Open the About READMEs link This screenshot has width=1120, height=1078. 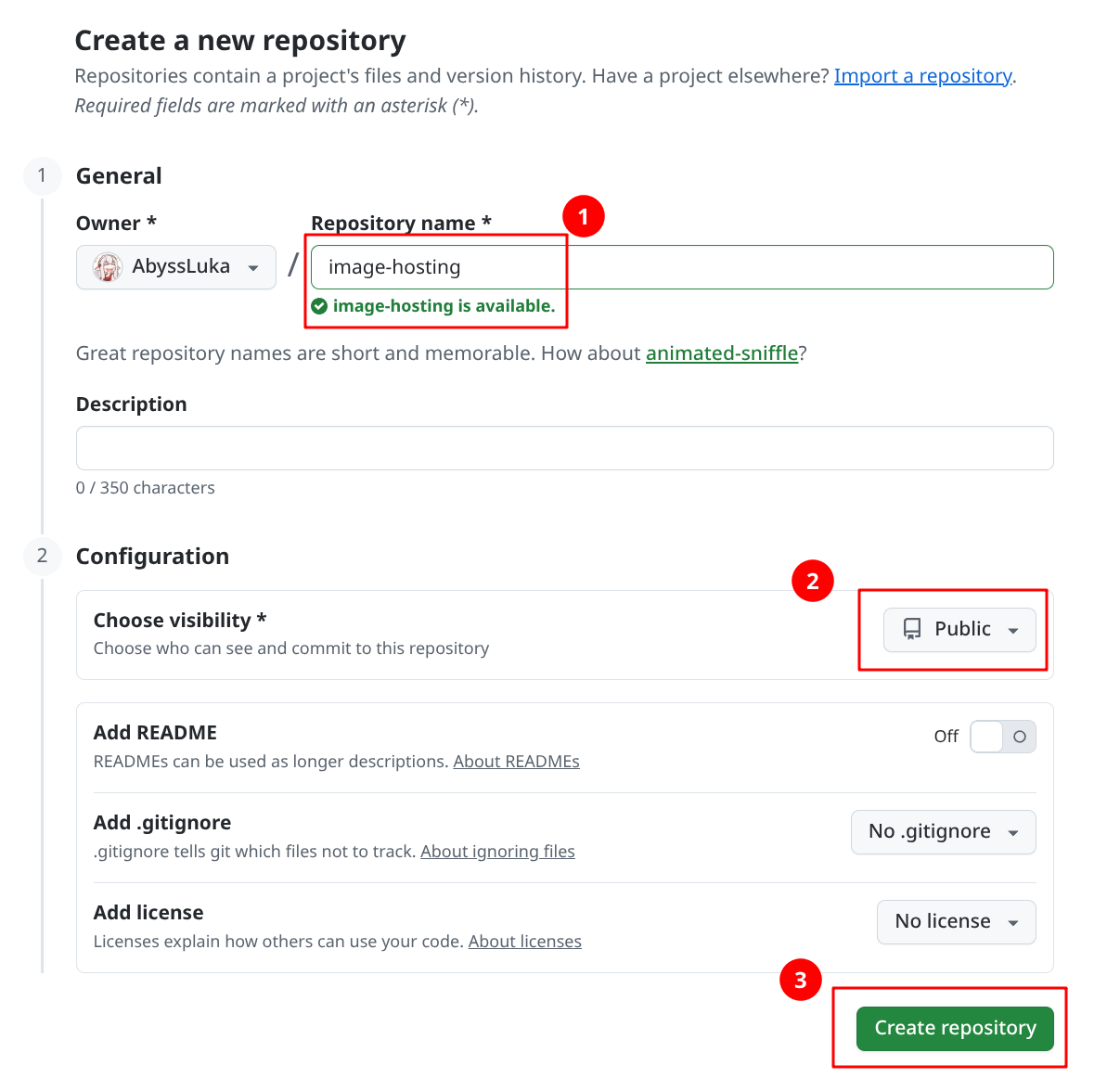tap(516, 762)
